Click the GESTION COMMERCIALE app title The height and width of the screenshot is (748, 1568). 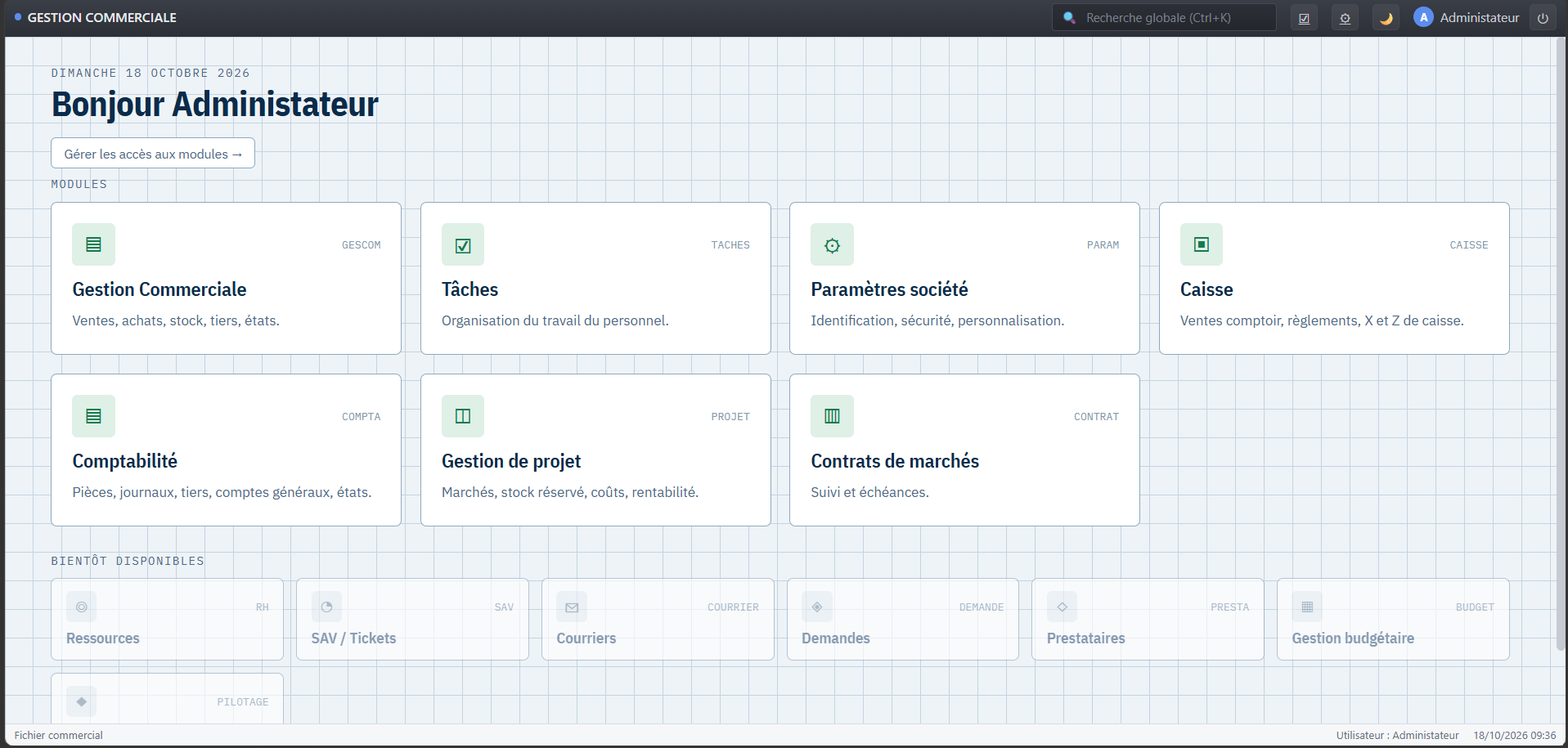[x=102, y=17]
